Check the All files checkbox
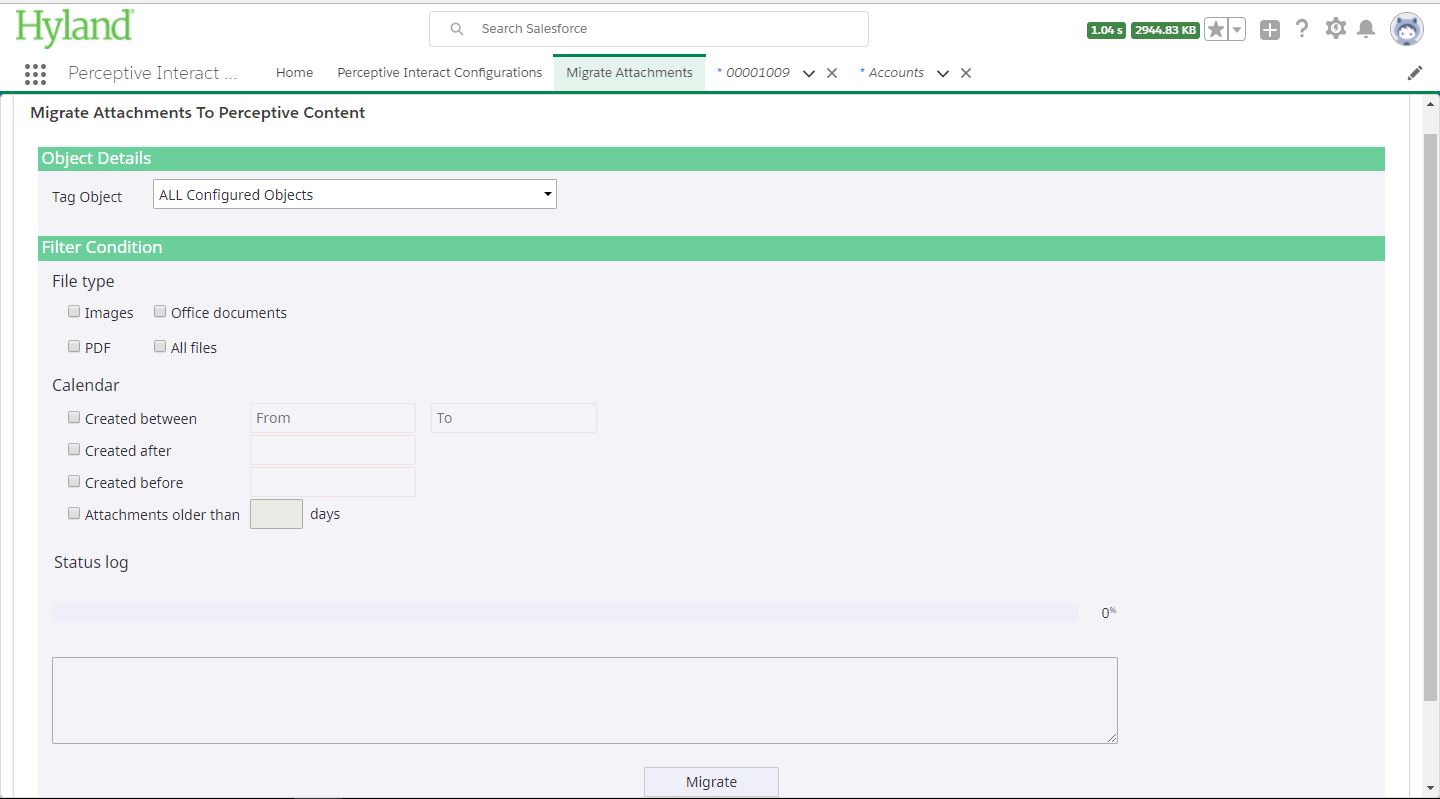The image size is (1440, 799). [x=160, y=346]
